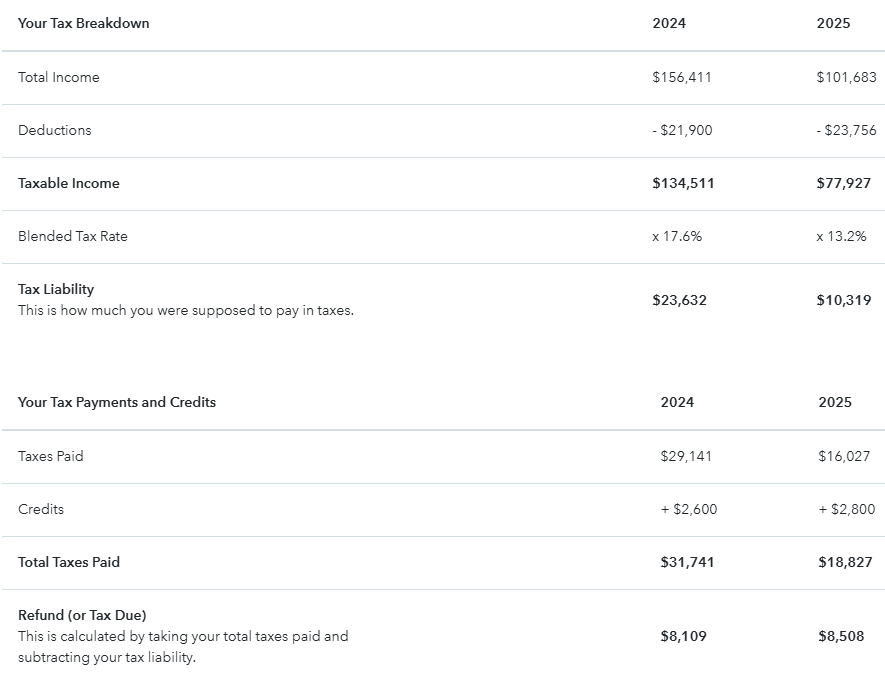
Task: Click the Your Tax Payments and Credits heading
Action: pyautogui.click(x=117, y=402)
